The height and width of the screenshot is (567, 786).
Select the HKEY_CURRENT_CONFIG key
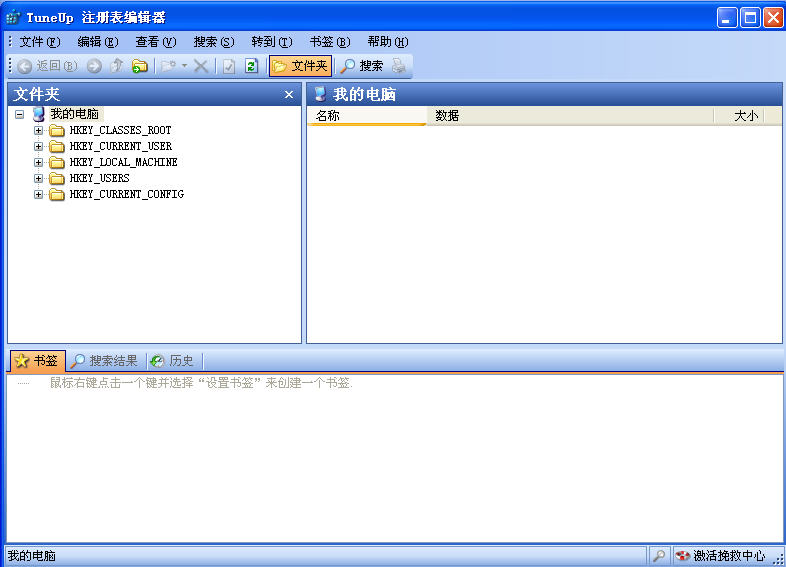127,195
